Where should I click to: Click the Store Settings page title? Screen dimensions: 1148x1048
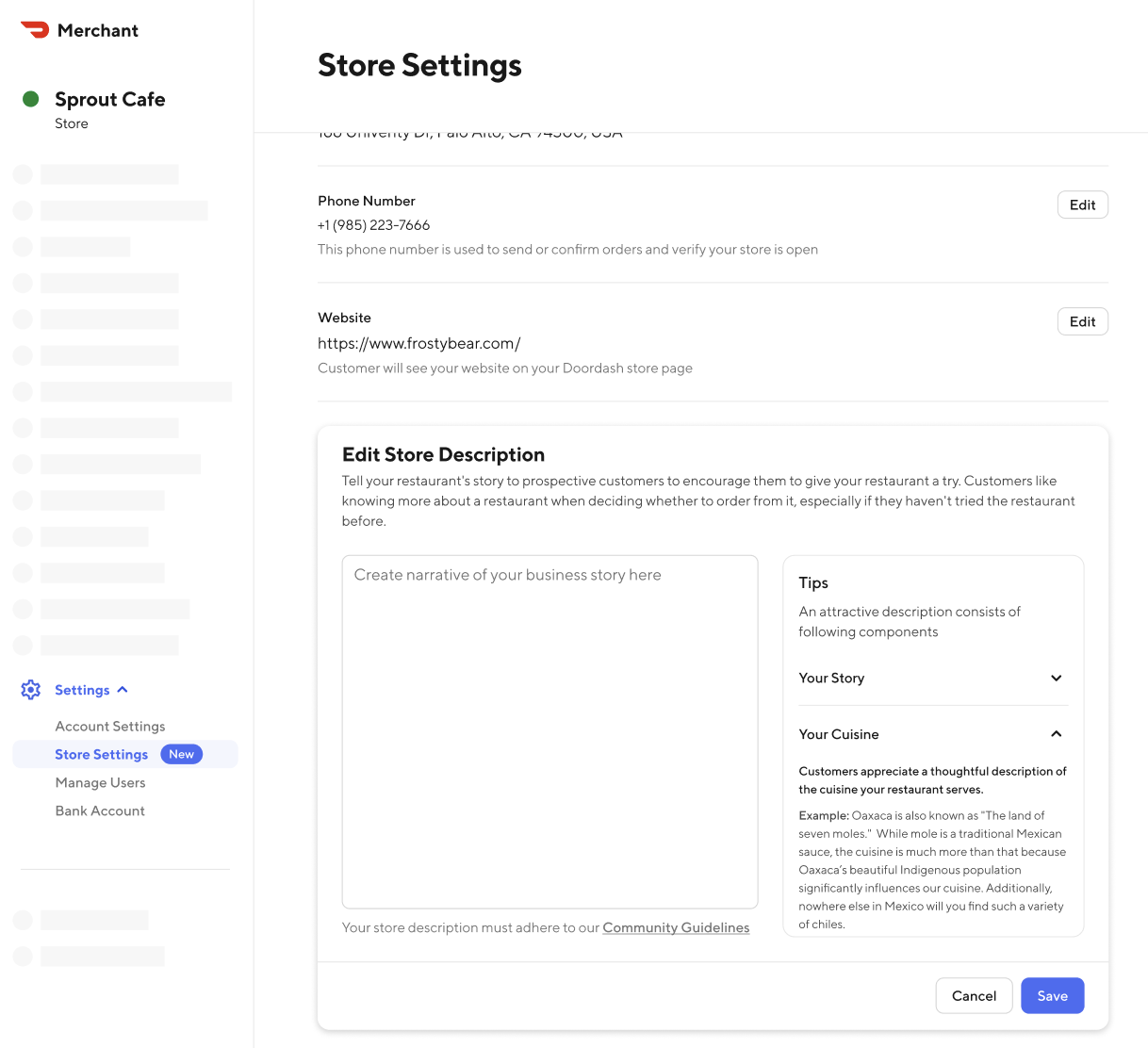click(x=419, y=64)
